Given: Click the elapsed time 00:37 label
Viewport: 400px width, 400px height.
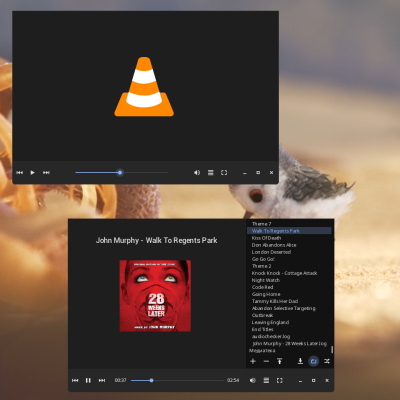Looking at the screenshot, I should [120, 380].
